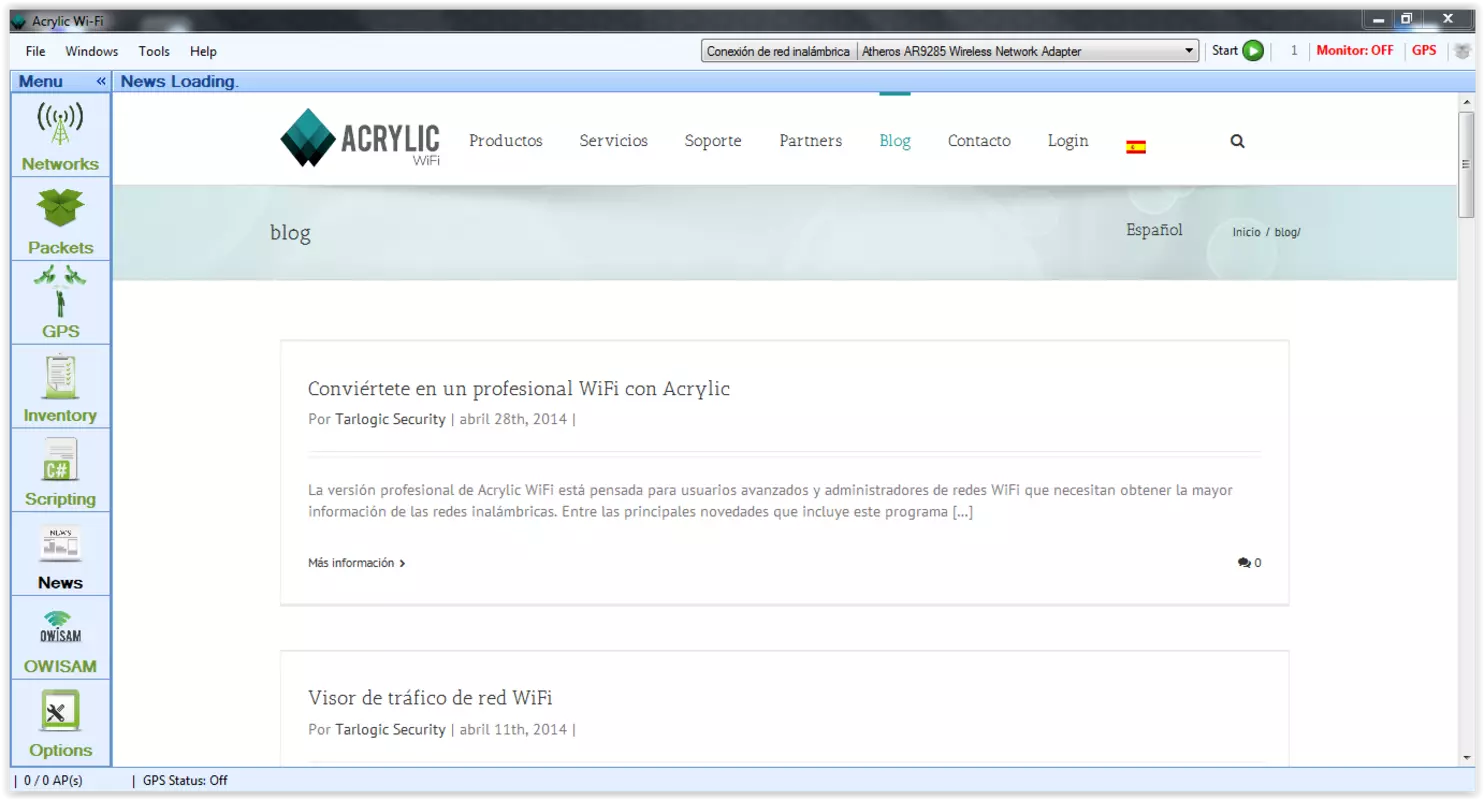
Task: Click the "[...]" excerpt continuation
Action: pyautogui.click(x=962, y=512)
